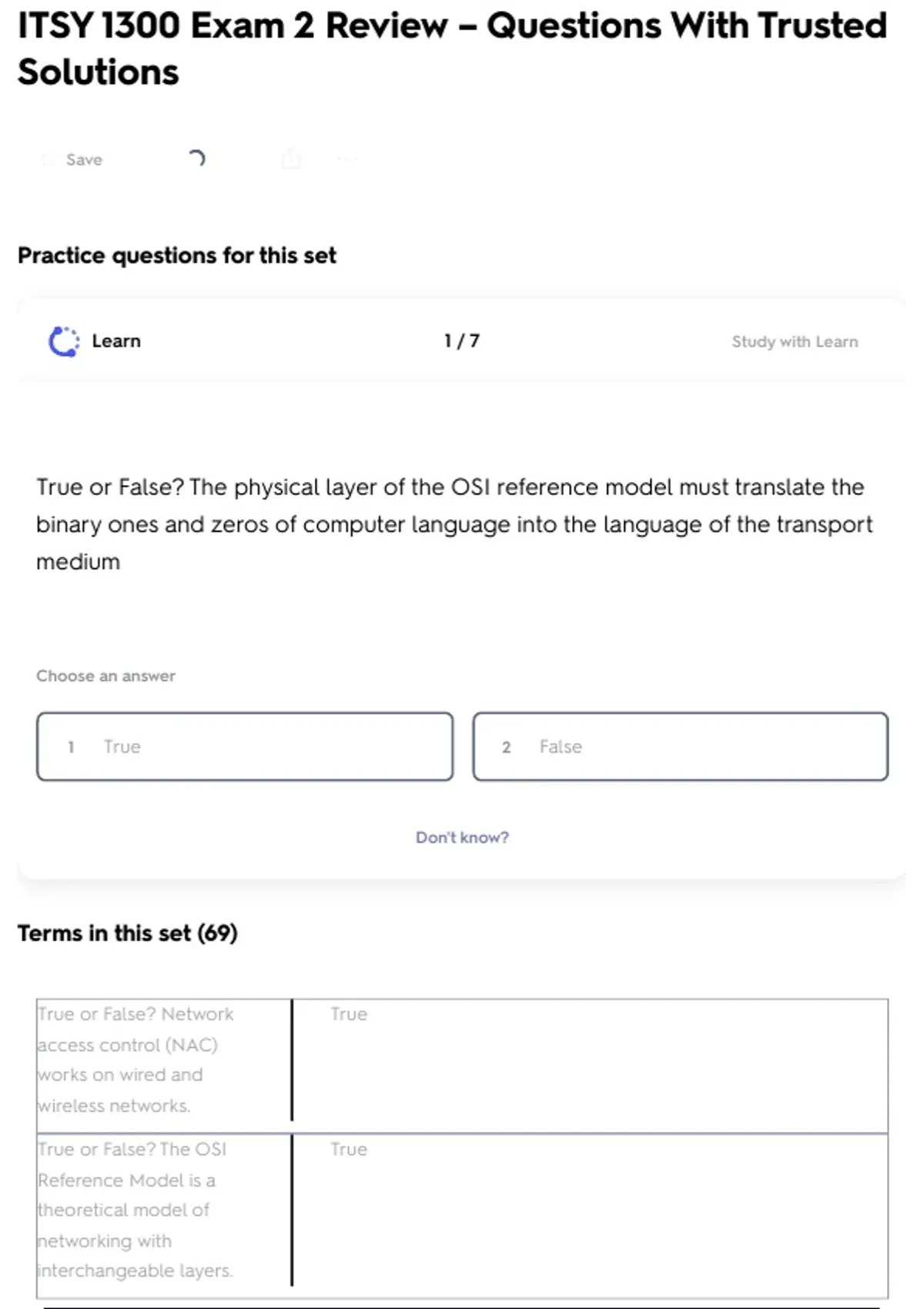
Task: Click the bookmark icon beside Save
Action: [x=49, y=159]
